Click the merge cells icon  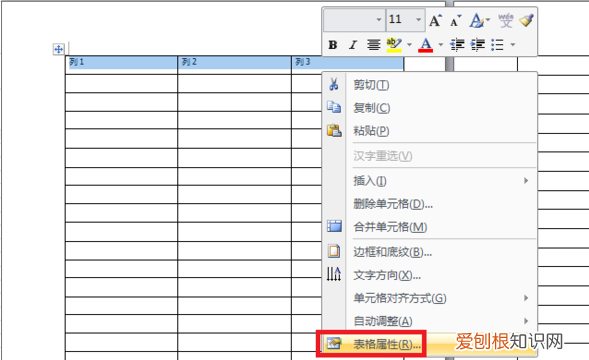(334, 226)
